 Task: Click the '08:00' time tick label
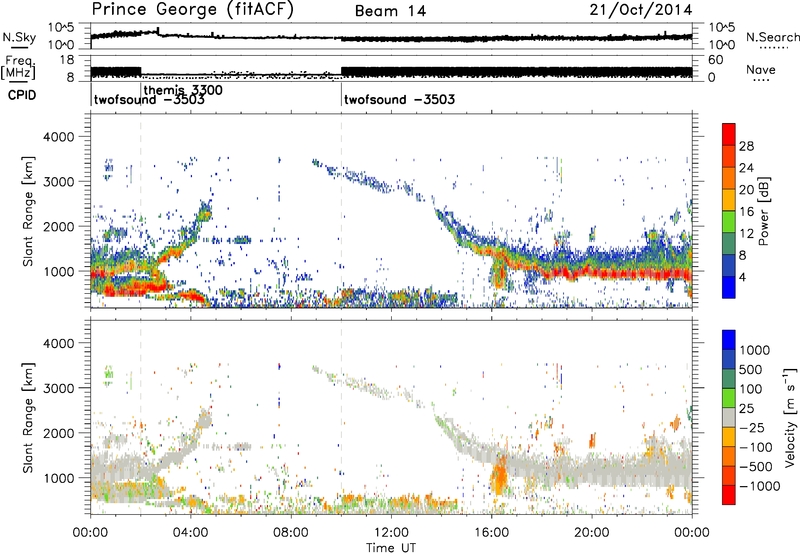tap(291, 533)
